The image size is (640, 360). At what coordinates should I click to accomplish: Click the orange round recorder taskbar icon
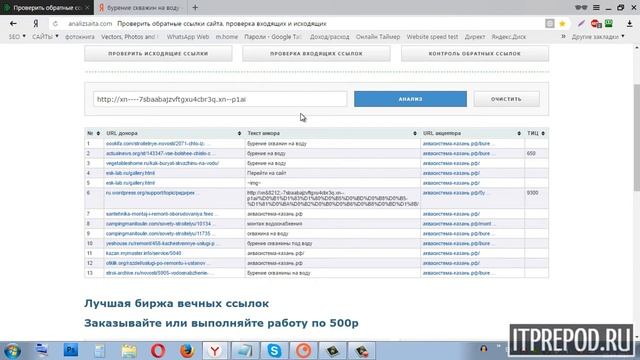pos(303,351)
